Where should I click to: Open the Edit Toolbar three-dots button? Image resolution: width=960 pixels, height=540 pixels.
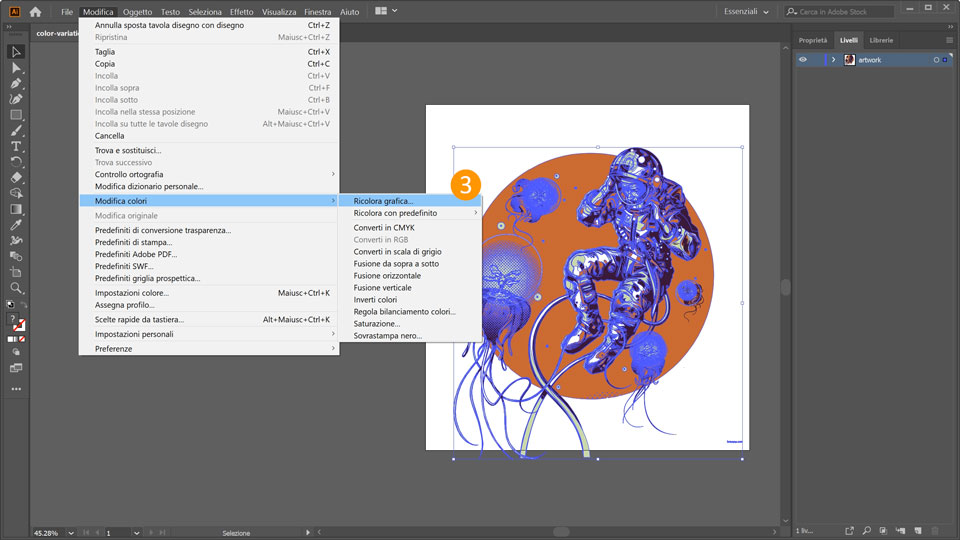(16, 389)
